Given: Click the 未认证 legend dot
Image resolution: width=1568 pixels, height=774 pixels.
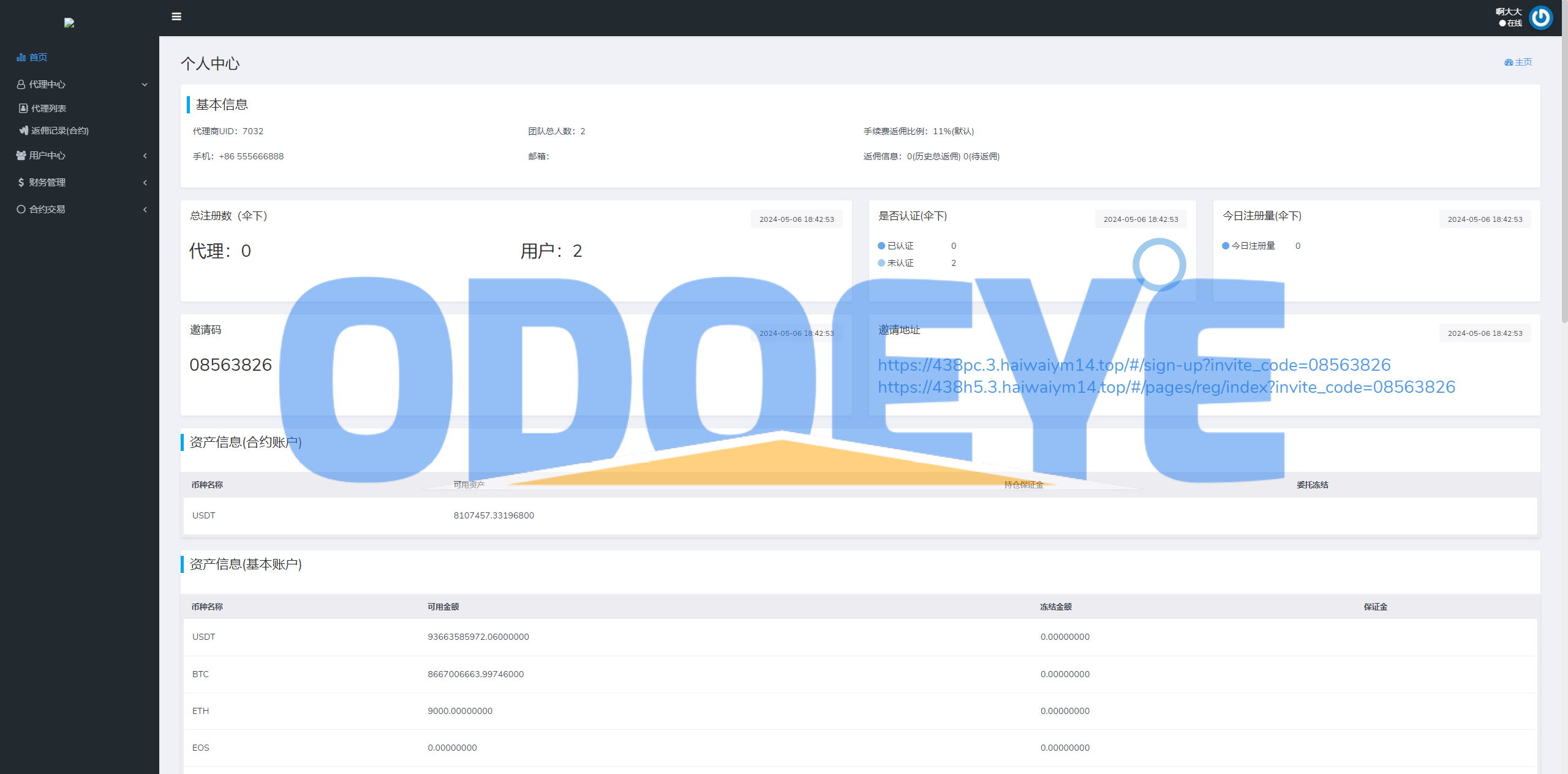Looking at the screenshot, I should [881, 263].
